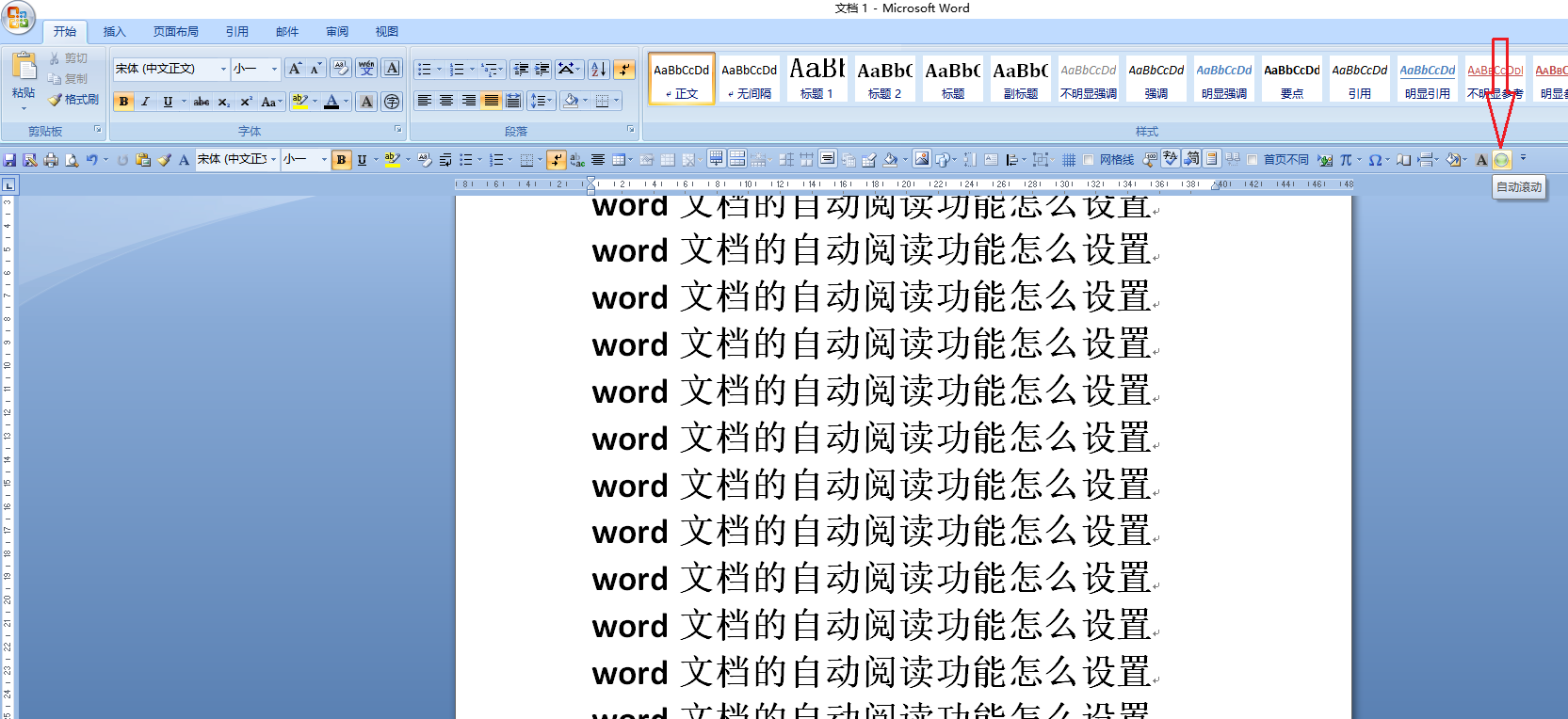Toggle Underline in the ribbon font group
This screenshot has width=1568, height=719.
(168, 102)
